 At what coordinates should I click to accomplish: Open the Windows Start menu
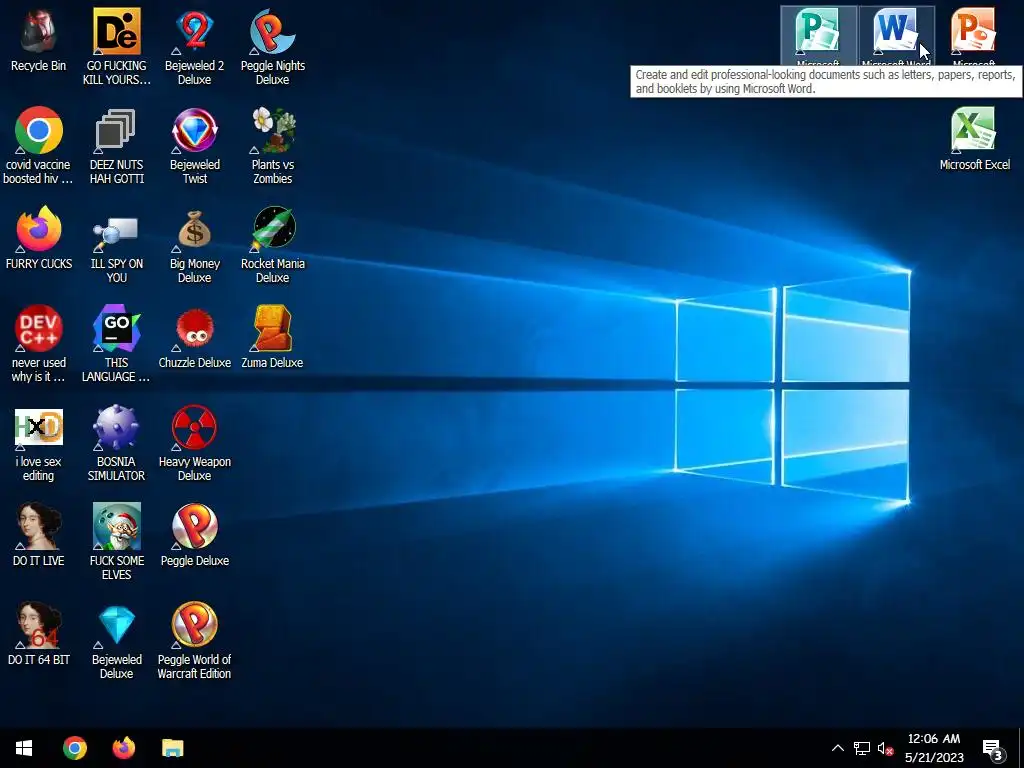coord(24,748)
